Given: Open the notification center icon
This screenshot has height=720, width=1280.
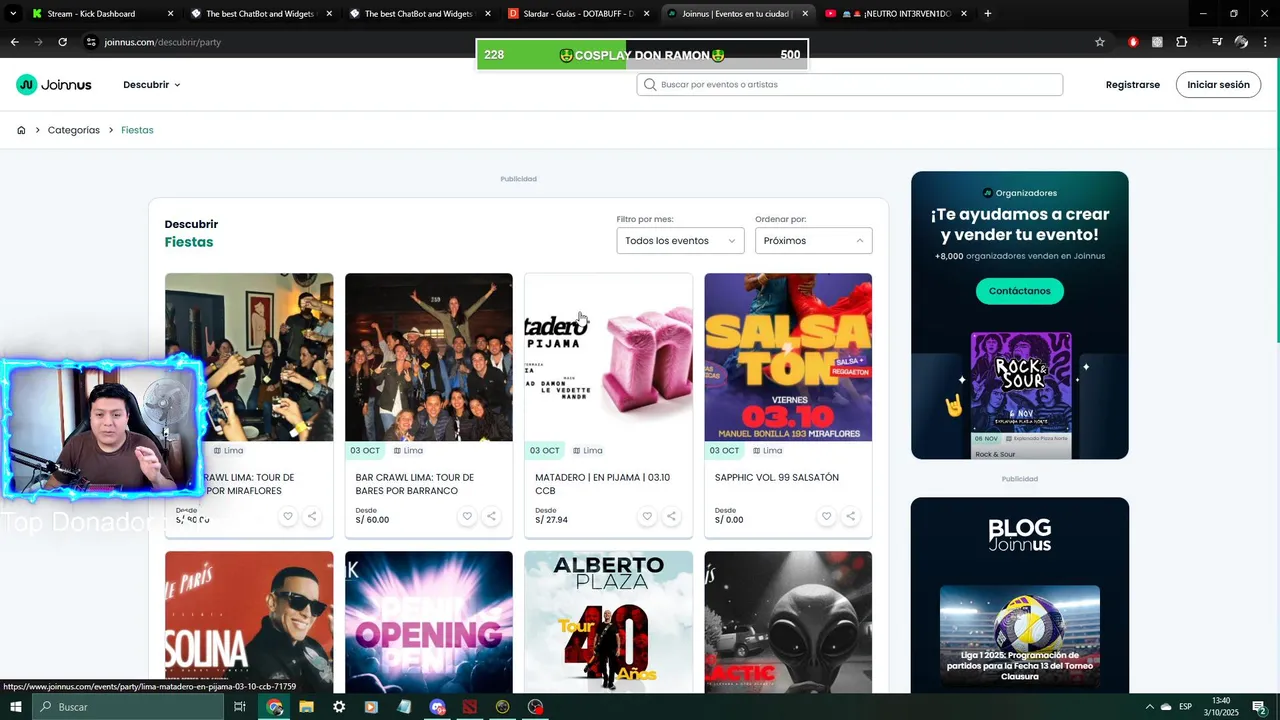Looking at the screenshot, I should click(x=1259, y=707).
